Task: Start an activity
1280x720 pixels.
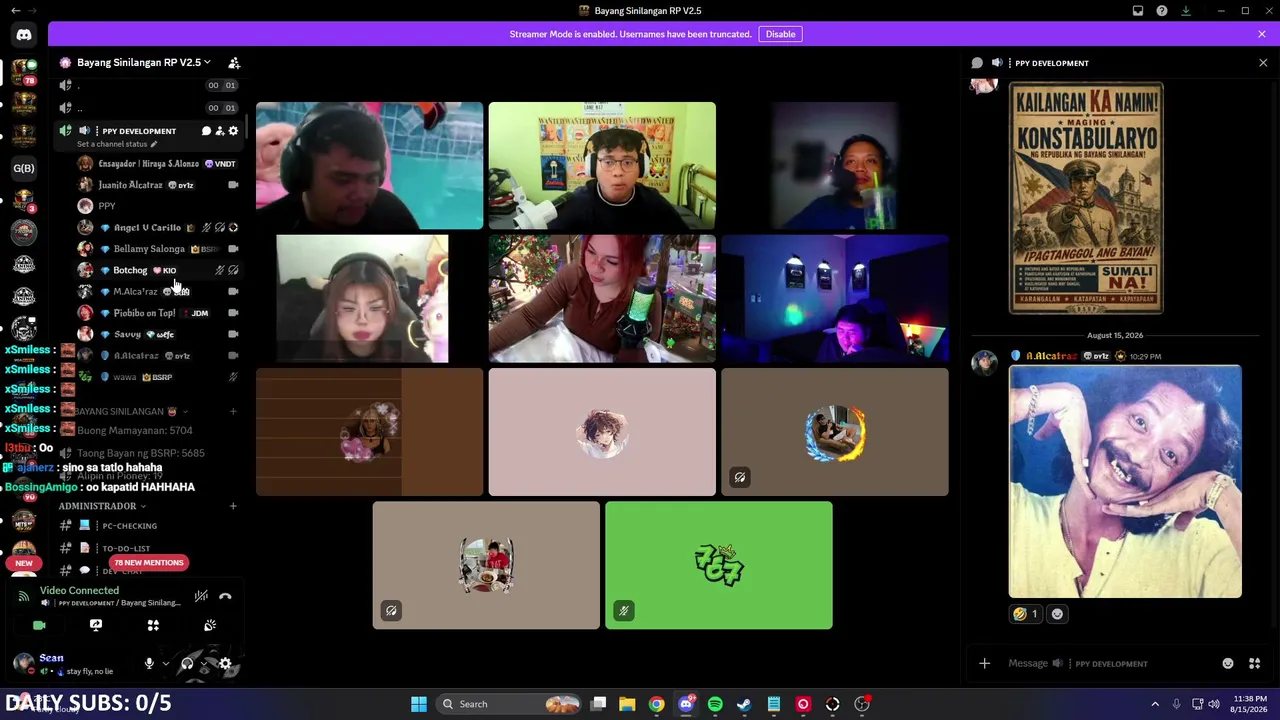Action: pos(153,625)
